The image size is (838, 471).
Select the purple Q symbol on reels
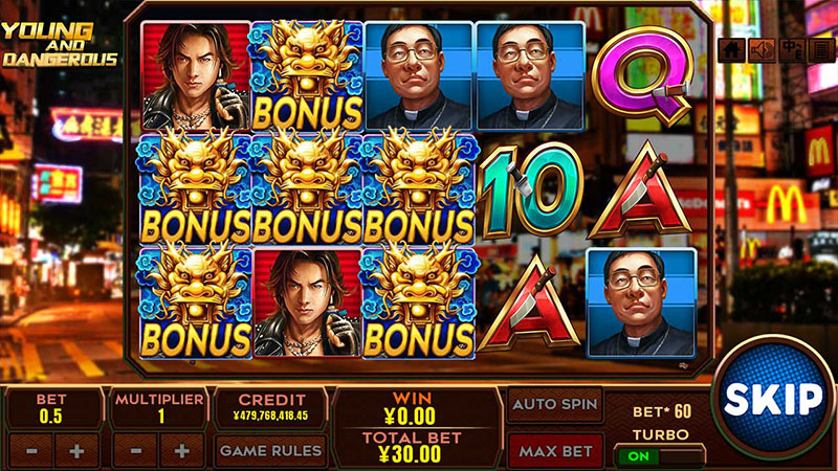(x=642, y=75)
